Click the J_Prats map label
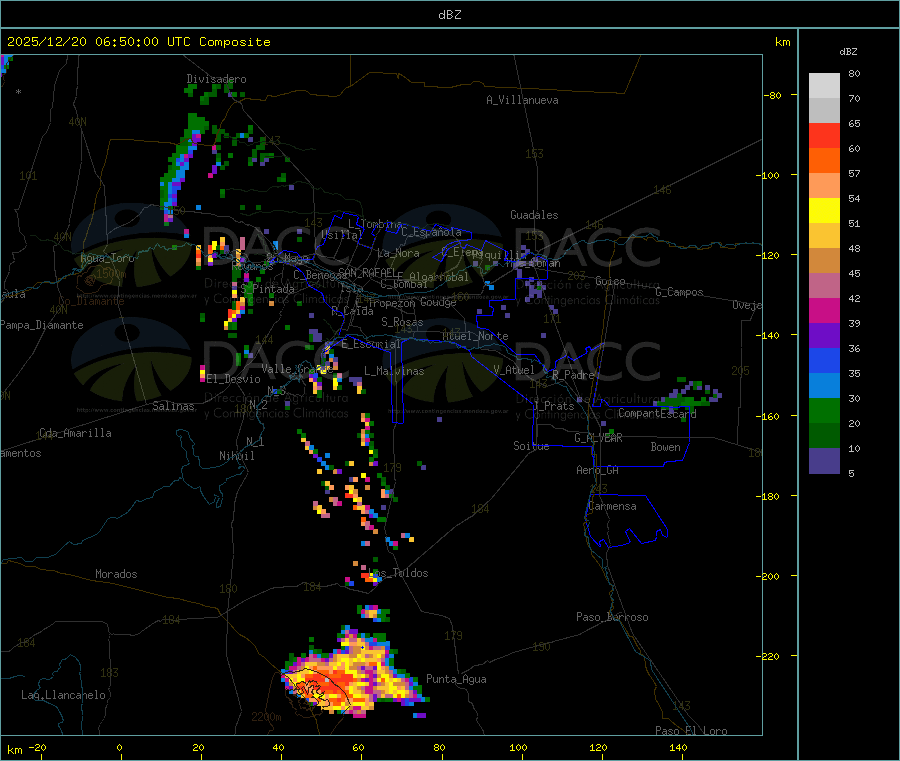This screenshot has height=761, width=900. pos(553,406)
